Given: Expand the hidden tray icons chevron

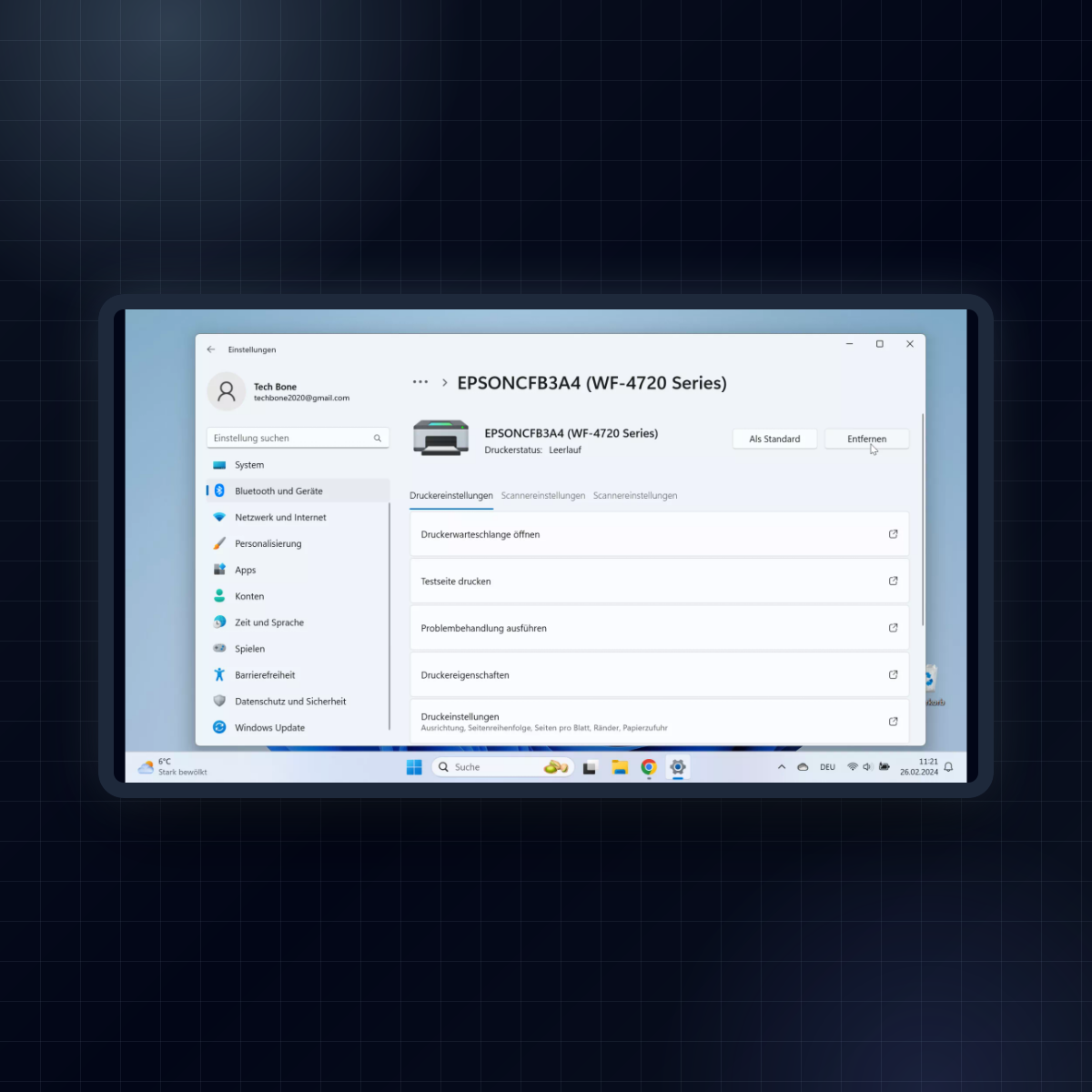Looking at the screenshot, I should click(782, 767).
